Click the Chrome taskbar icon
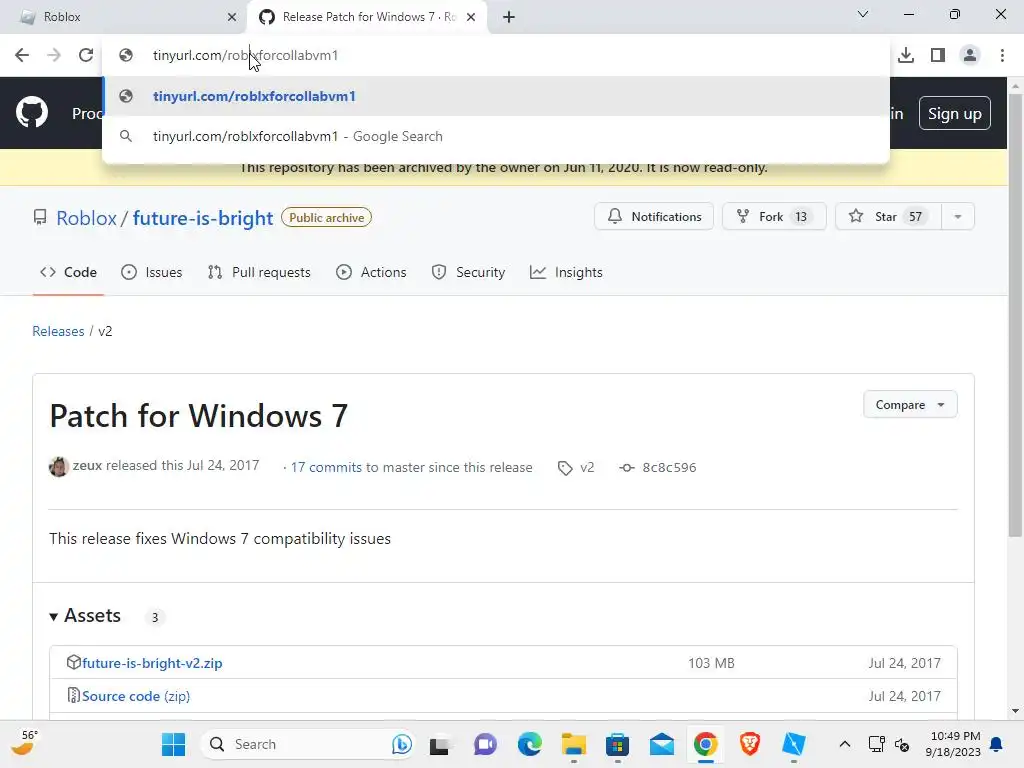Screen dimensions: 1024x768 (705, 744)
